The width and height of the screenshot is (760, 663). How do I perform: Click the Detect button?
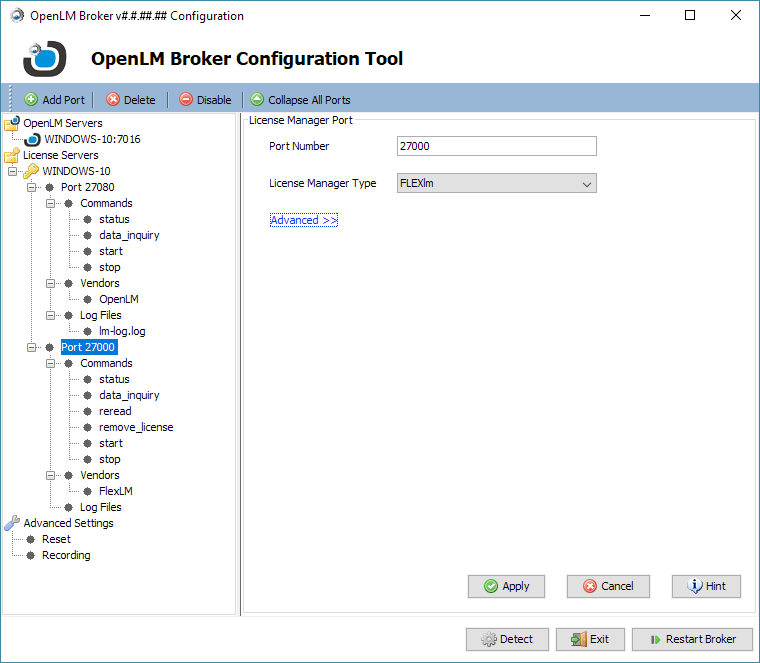507,639
